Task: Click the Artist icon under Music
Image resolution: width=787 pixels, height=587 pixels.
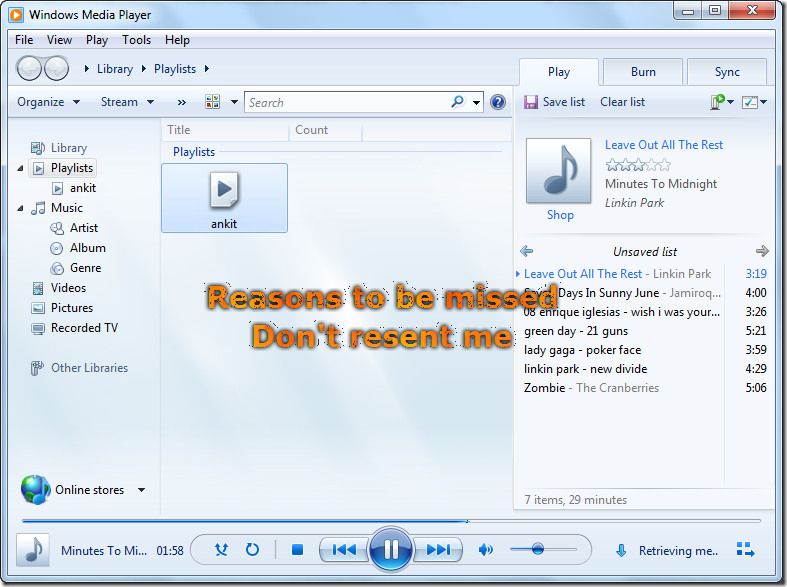Action: [x=57, y=228]
